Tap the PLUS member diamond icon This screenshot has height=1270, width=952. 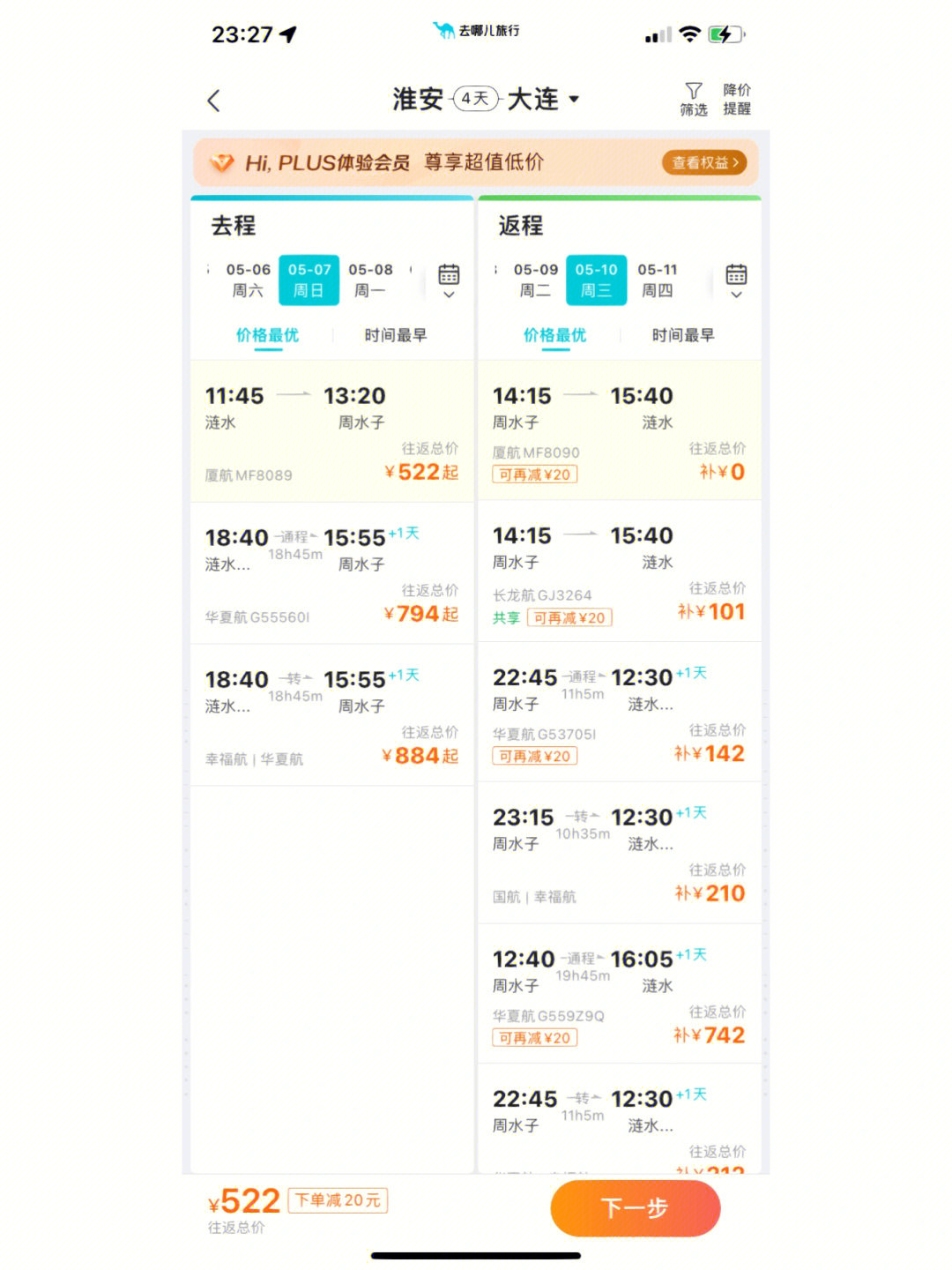[x=221, y=163]
